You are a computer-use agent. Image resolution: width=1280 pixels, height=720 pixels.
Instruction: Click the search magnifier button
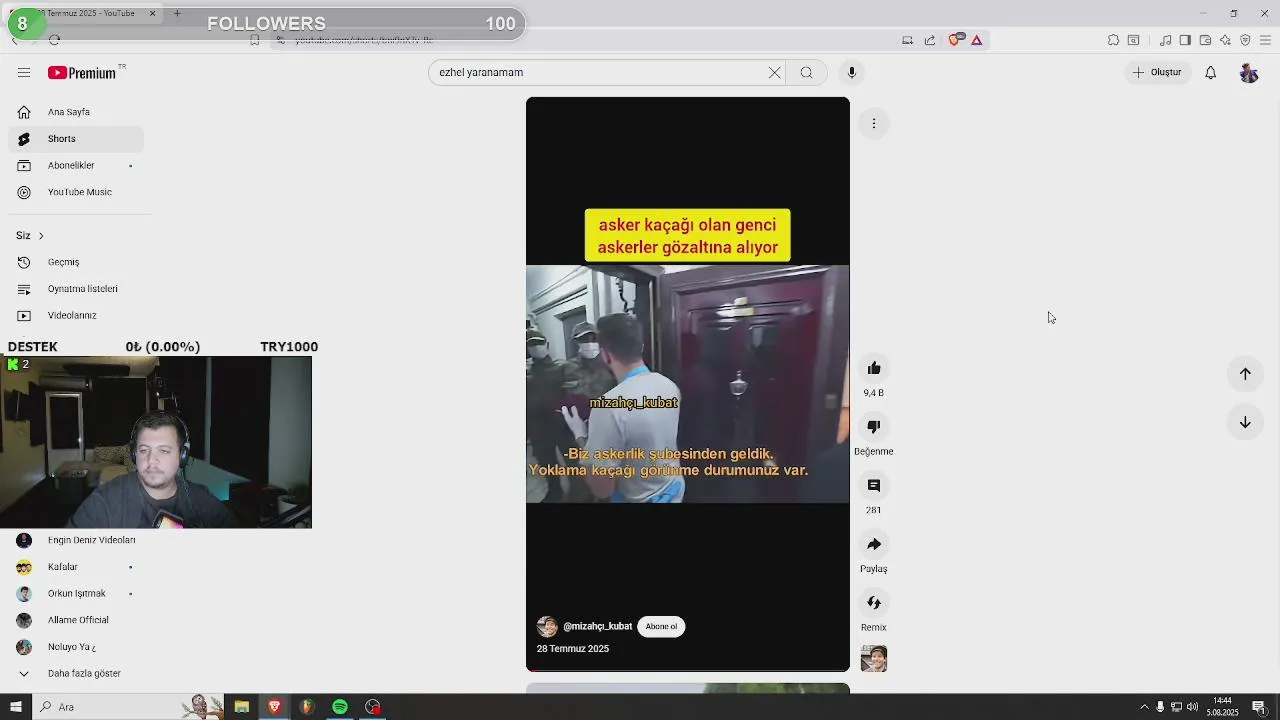coord(806,72)
